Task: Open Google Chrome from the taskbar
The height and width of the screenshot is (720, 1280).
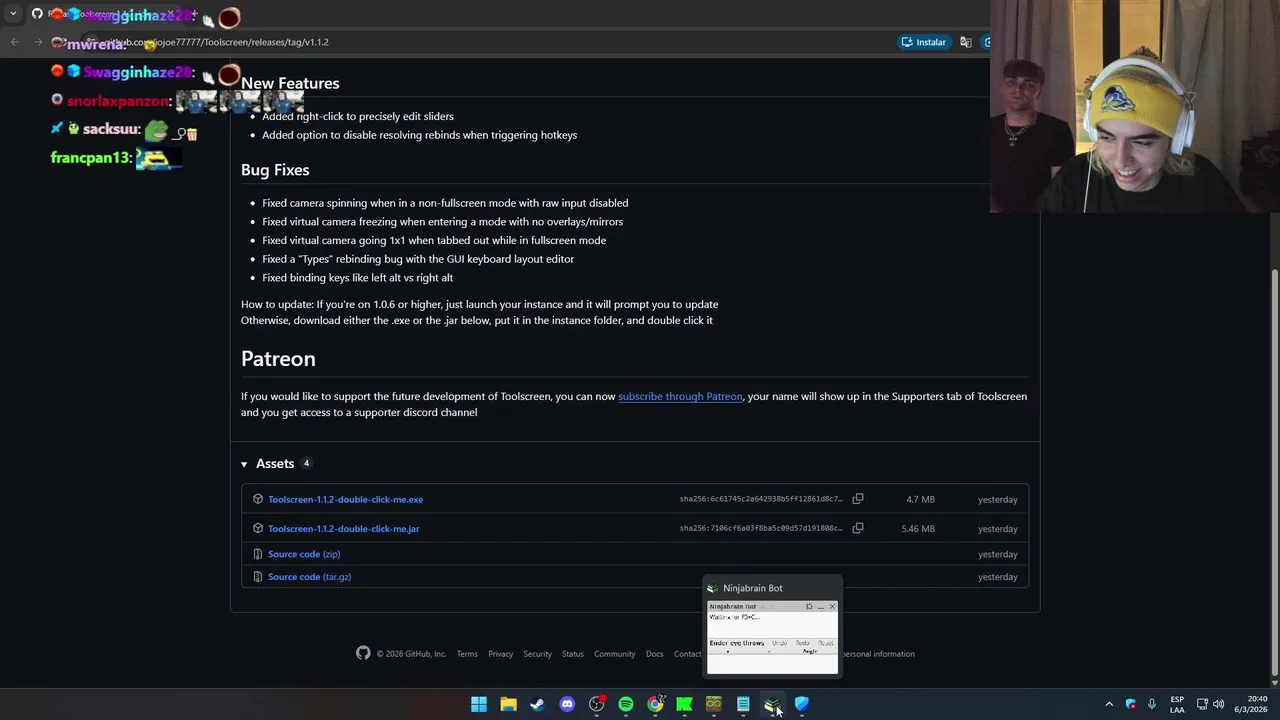Action: 655,704
